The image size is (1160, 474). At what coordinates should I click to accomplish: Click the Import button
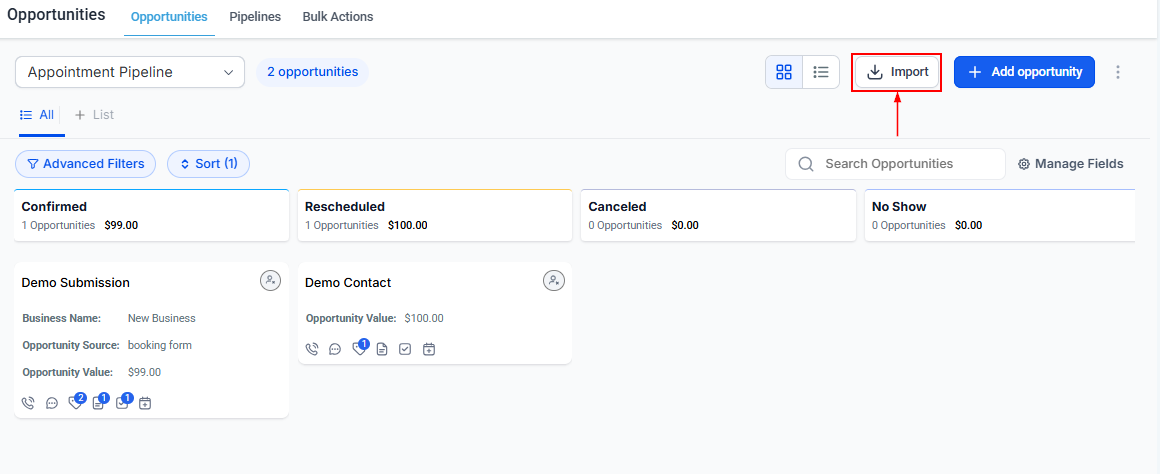point(897,72)
